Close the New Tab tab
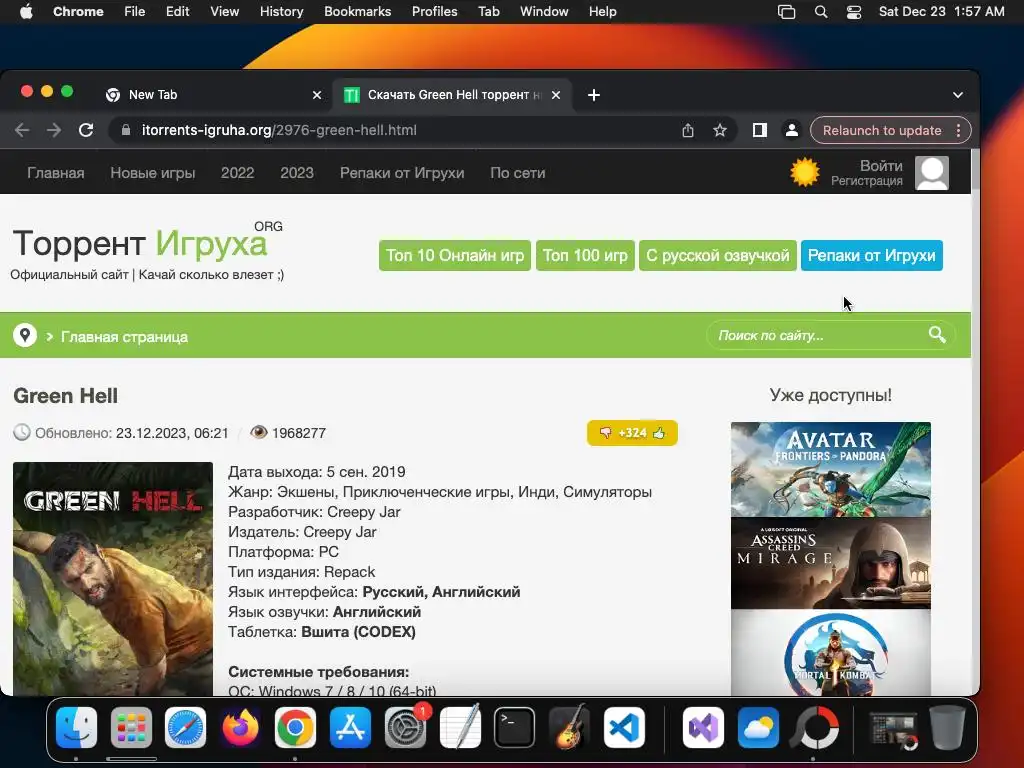The image size is (1024, 768). tap(317, 95)
